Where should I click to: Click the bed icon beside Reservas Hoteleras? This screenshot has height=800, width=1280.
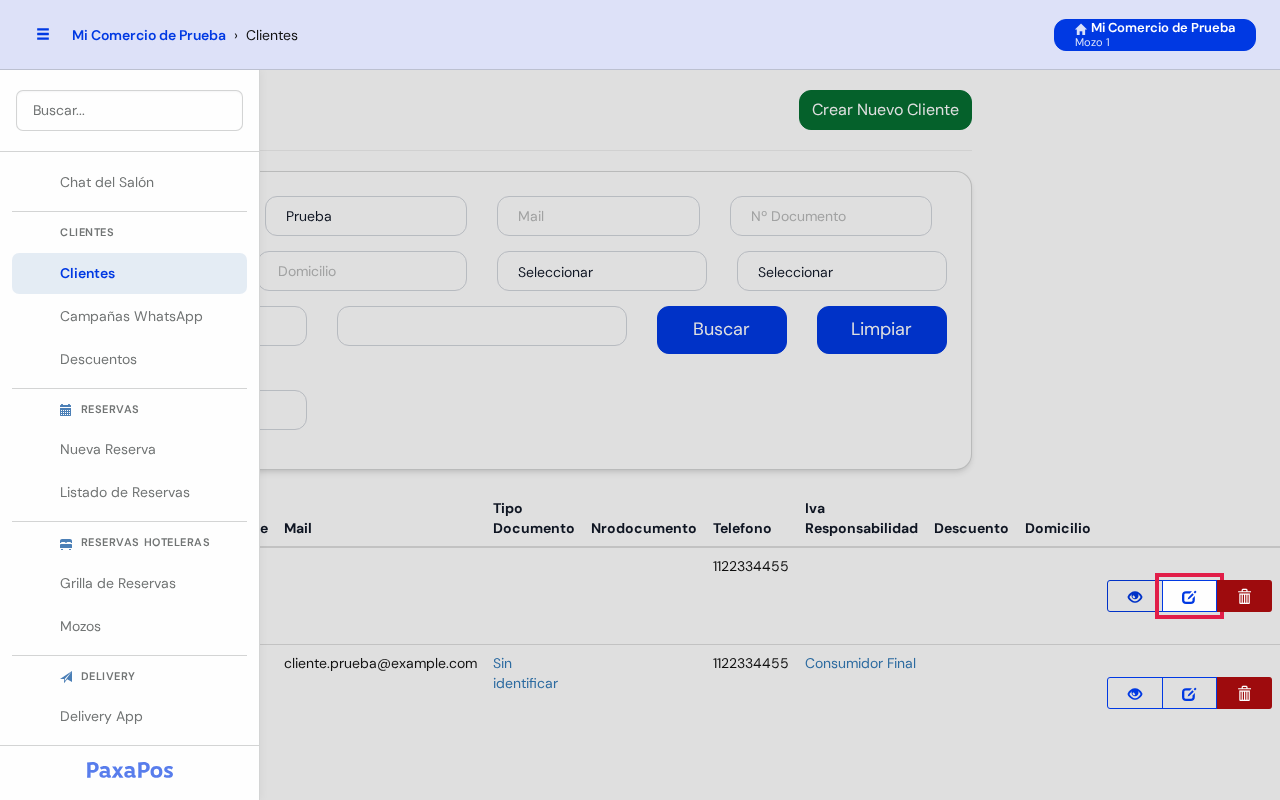(66, 543)
